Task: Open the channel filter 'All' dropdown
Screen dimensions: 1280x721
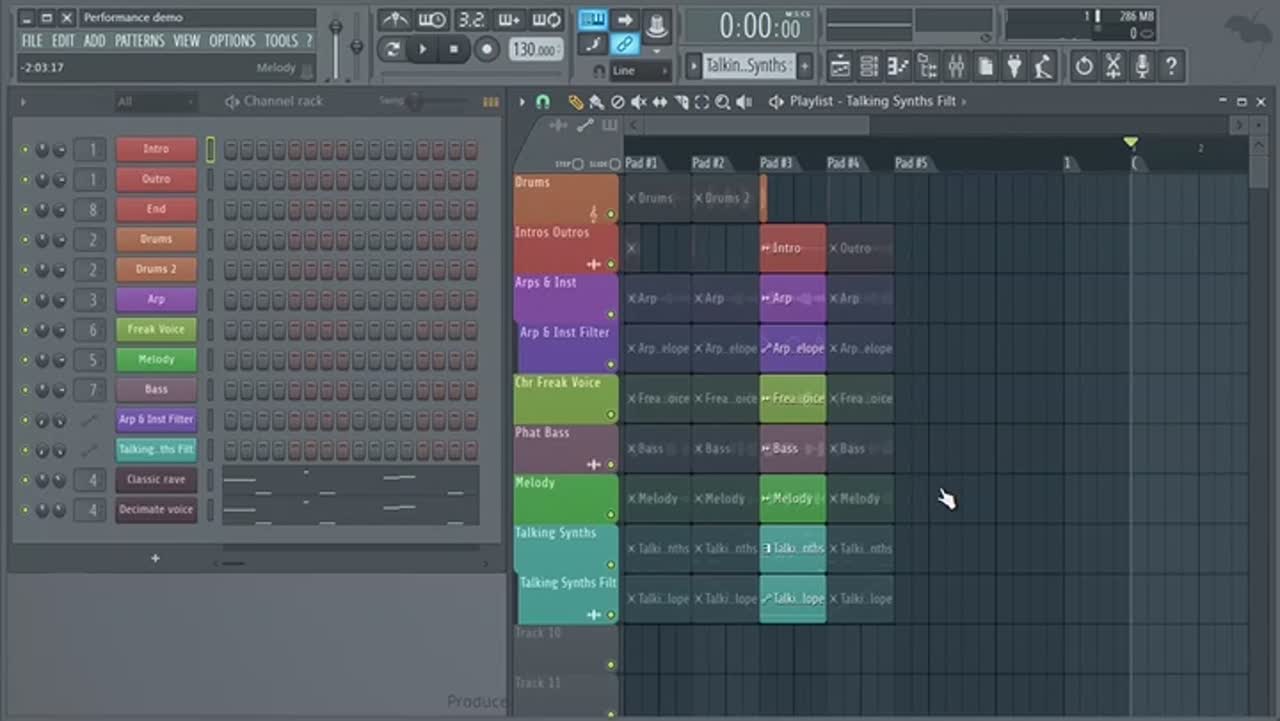Action: click(155, 102)
